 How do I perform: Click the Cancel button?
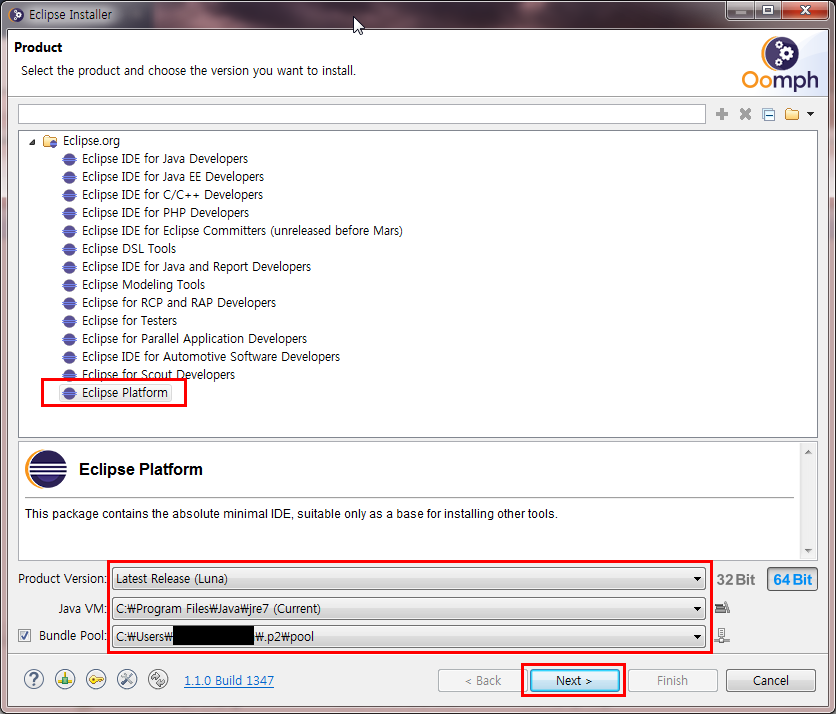point(770,680)
